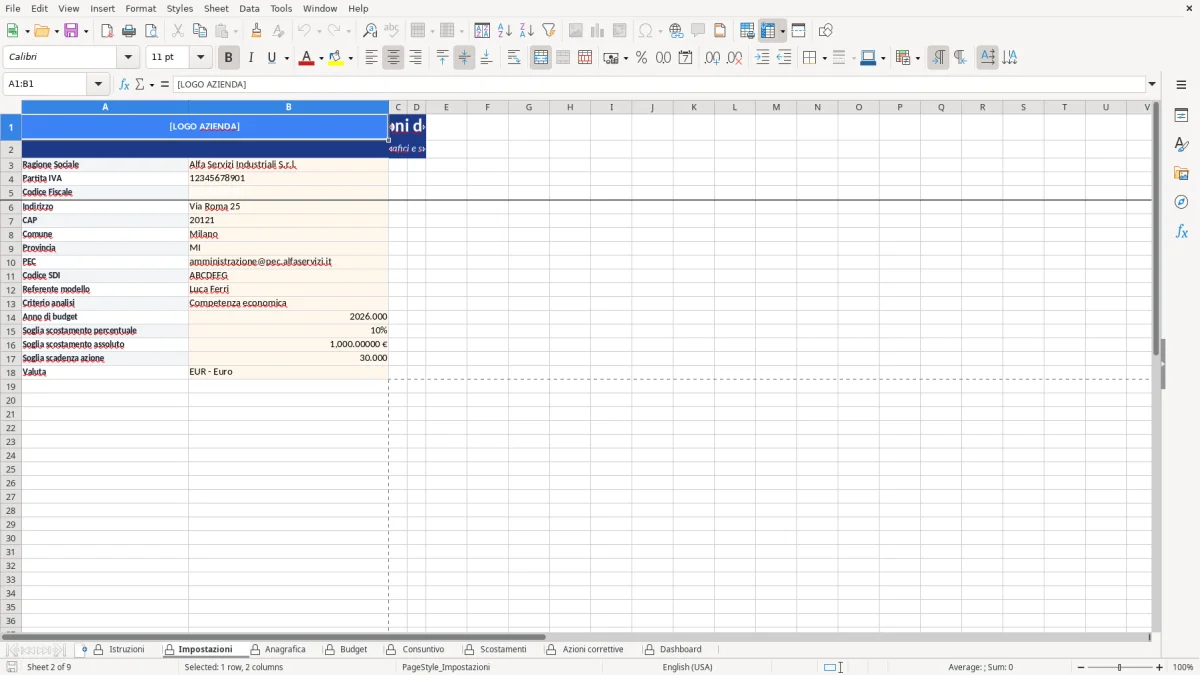Toggle Center Horizontally alignment
The width and height of the screenshot is (1200, 675).
point(394,58)
